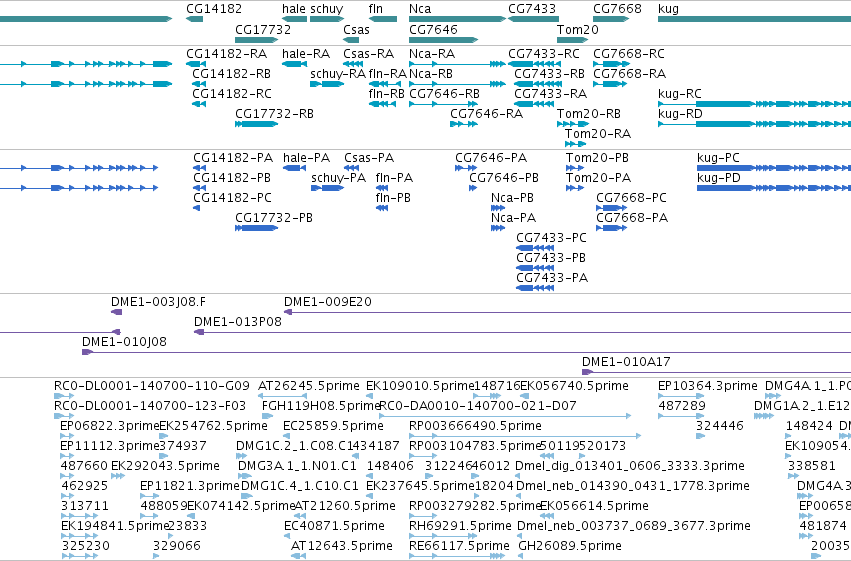Click EST label RC0-DL0001-140700-110-G09

151,386
